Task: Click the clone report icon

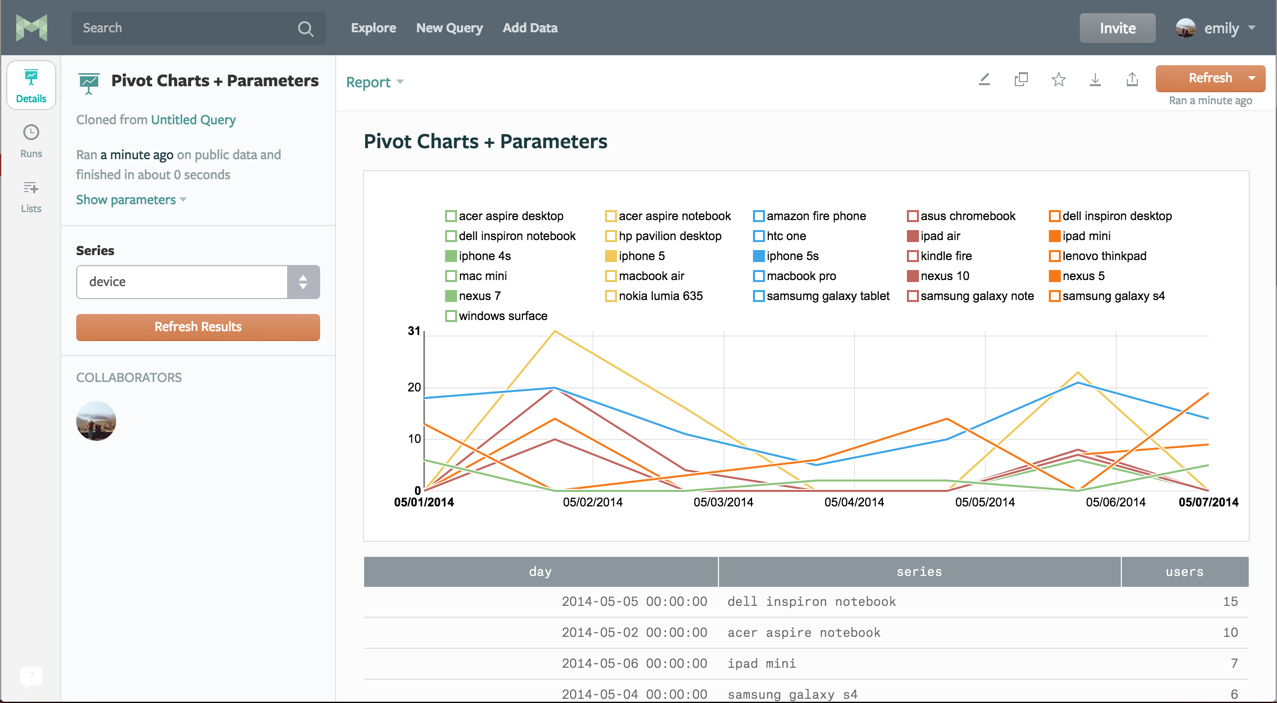Action: click(1021, 79)
